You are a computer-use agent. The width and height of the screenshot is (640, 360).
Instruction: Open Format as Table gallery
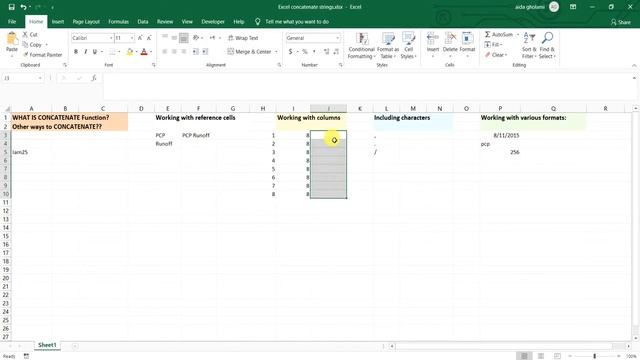(x=388, y=45)
